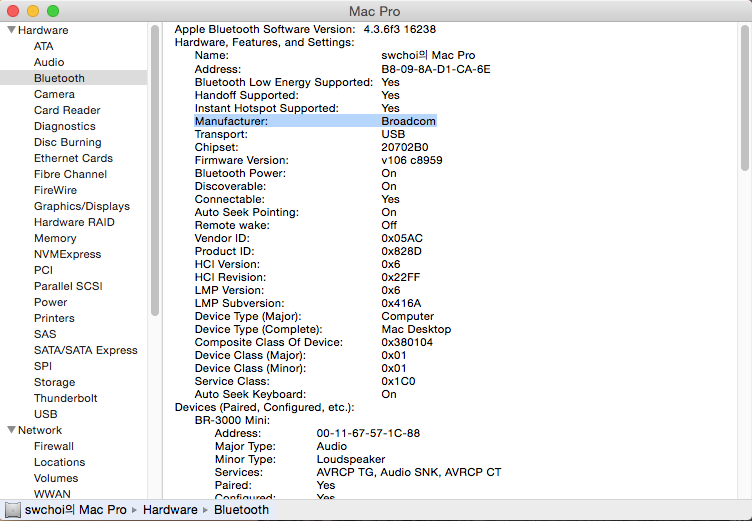The width and height of the screenshot is (752, 521).
Task: Select Fibre Channel in the sidebar
Action: click(70, 174)
